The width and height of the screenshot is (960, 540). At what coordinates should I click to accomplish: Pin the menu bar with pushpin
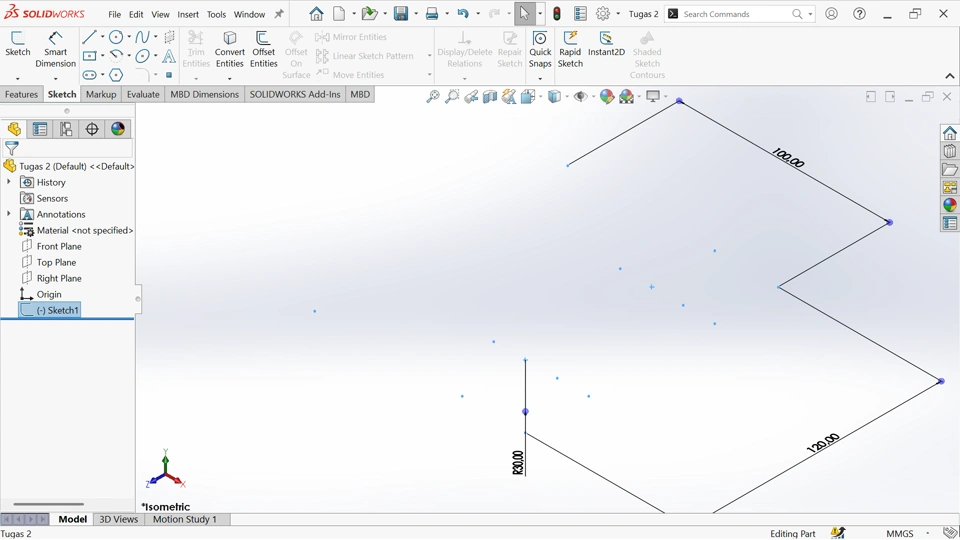click(x=279, y=13)
